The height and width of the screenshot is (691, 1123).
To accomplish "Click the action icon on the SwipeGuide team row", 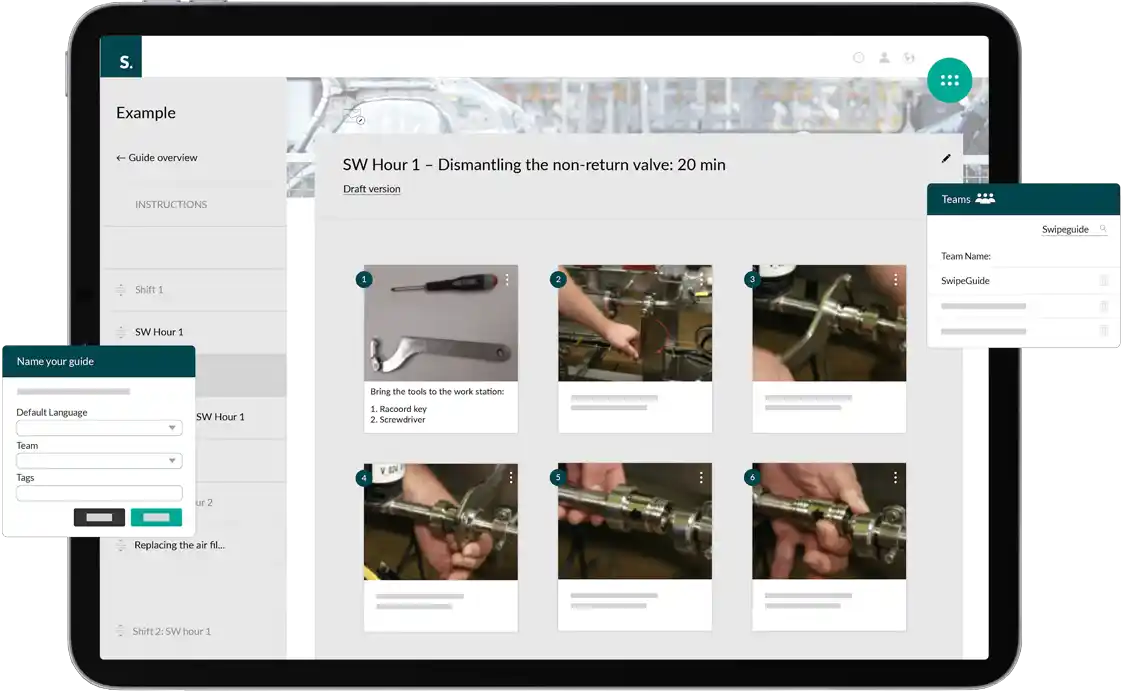I will tap(1104, 281).
